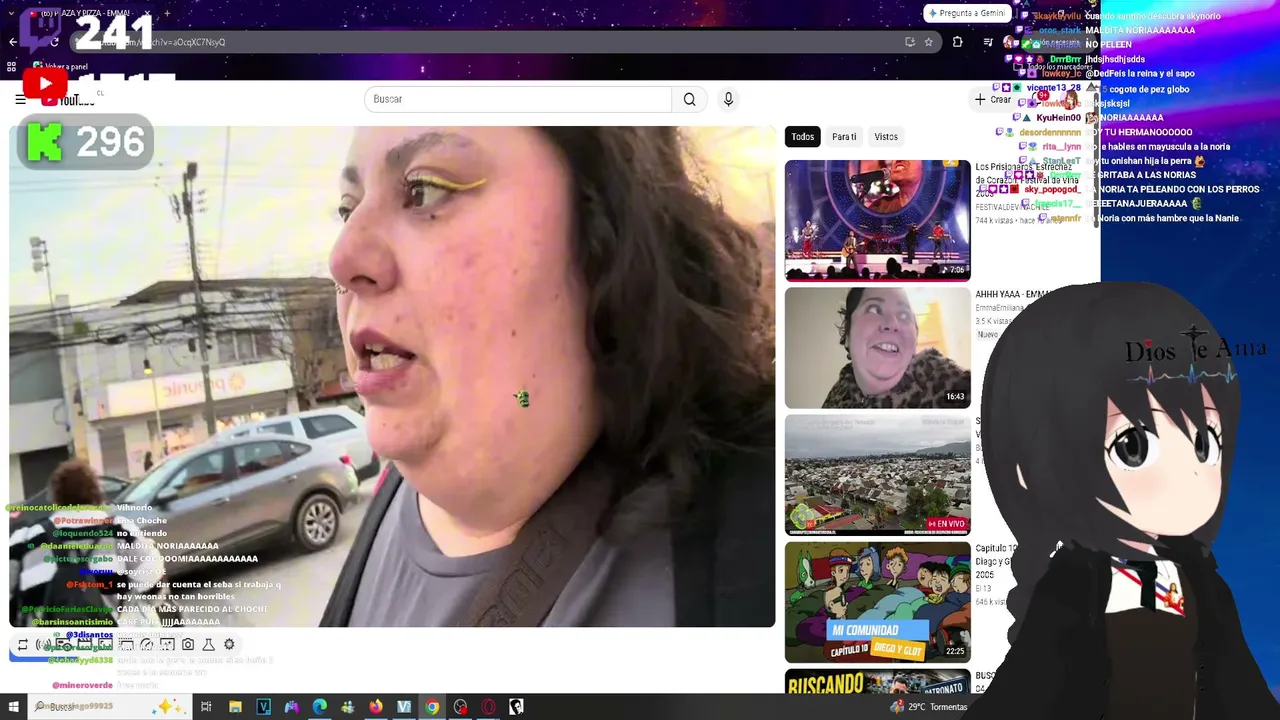1280x720 pixels.
Task: Open the Mi Comunidad Capitulo 10 thumbnail
Action: [877, 602]
